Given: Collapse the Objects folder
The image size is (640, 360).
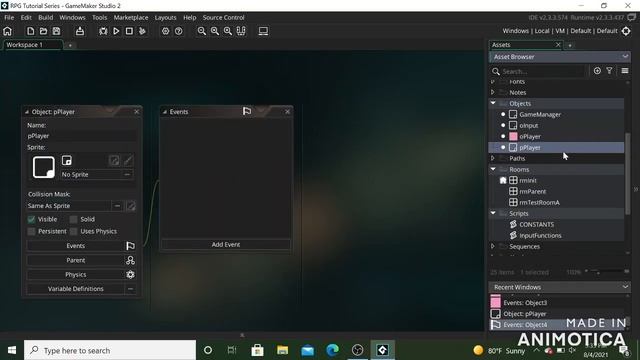Looking at the screenshot, I should [493, 103].
